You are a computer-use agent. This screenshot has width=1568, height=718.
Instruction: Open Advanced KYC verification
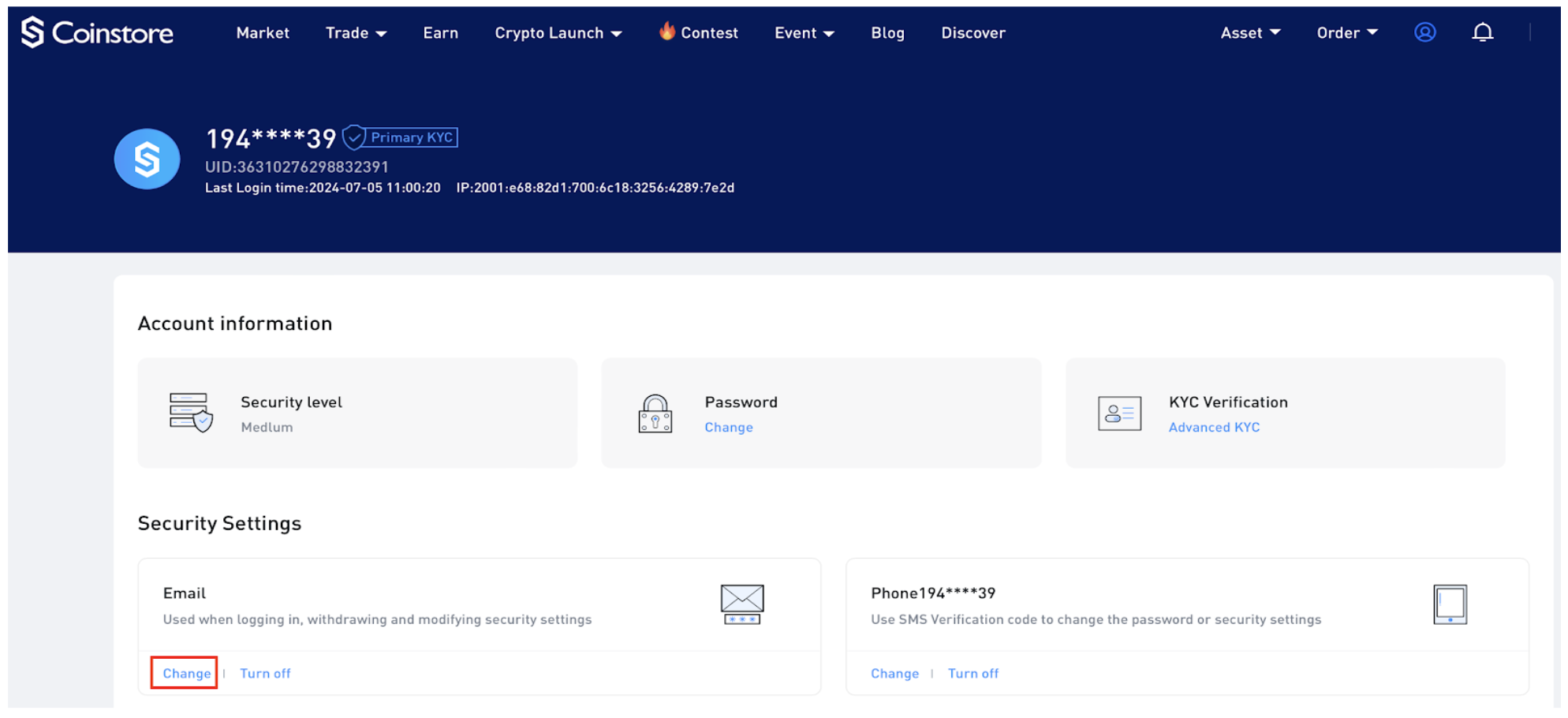click(x=1214, y=427)
